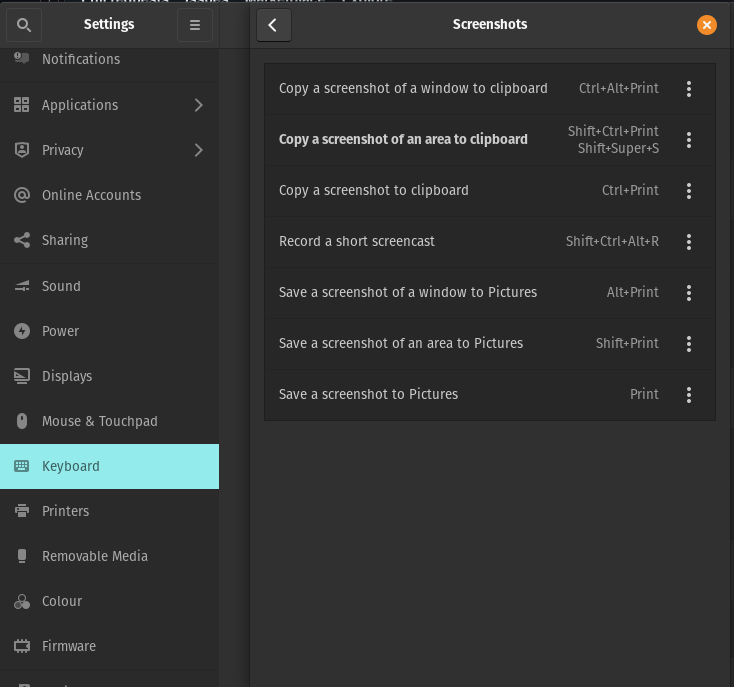Click the Applications grid icon
Image resolution: width=734 pixels, height=687 pixels.
point(22,104)
